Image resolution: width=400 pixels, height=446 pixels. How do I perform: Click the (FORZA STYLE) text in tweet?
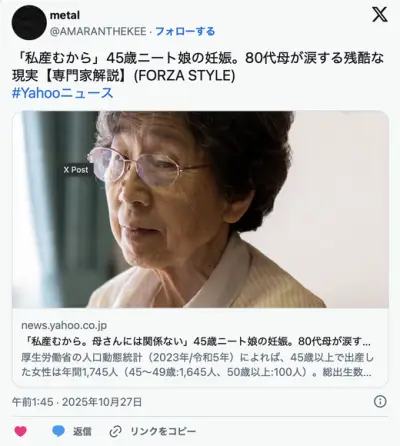(184, 76)
